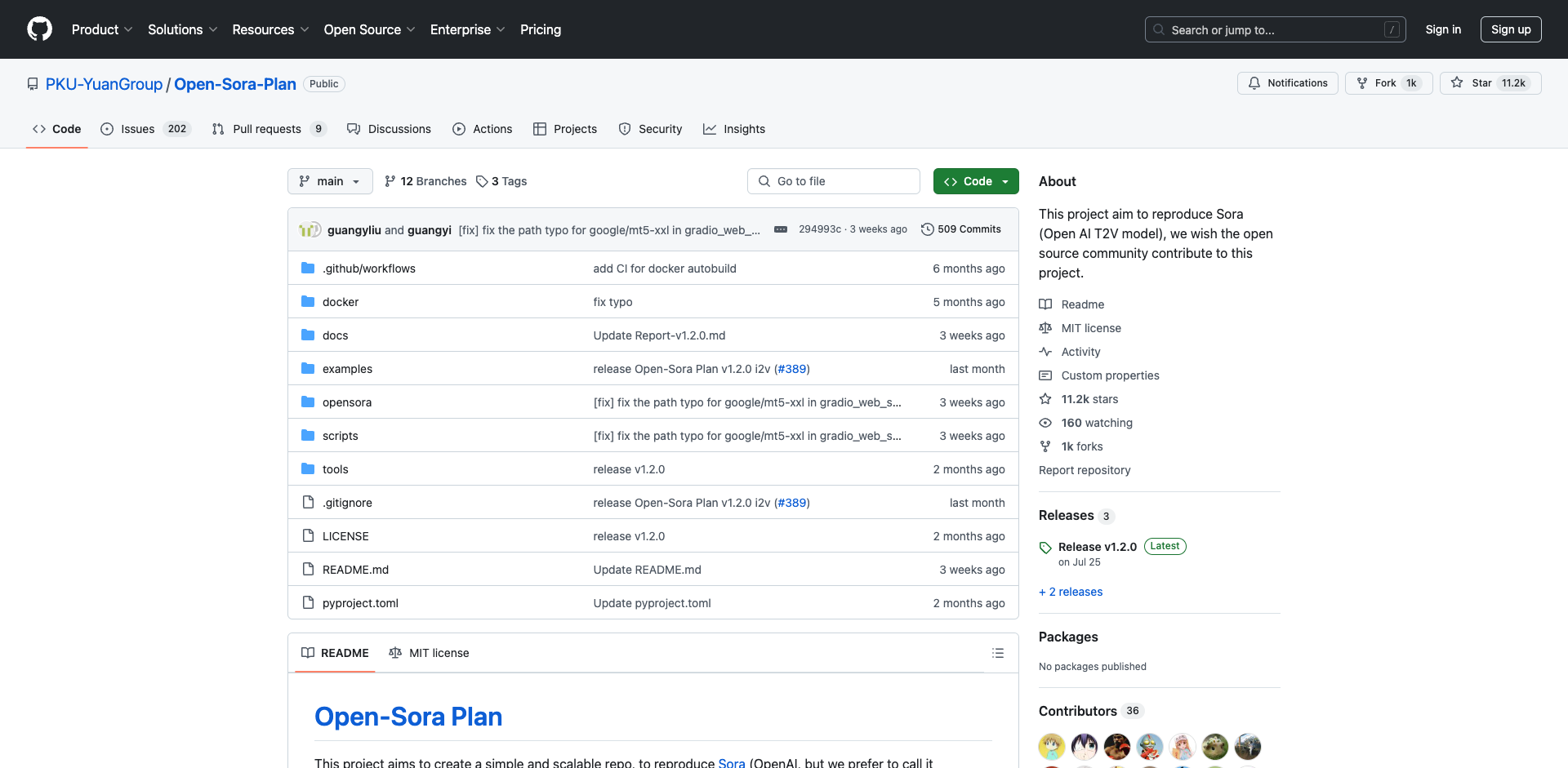This screenshot has width=1568, height=768.
Task: Click the Open-Sora-Plan repository name link
Action: [x=235, y=84]
